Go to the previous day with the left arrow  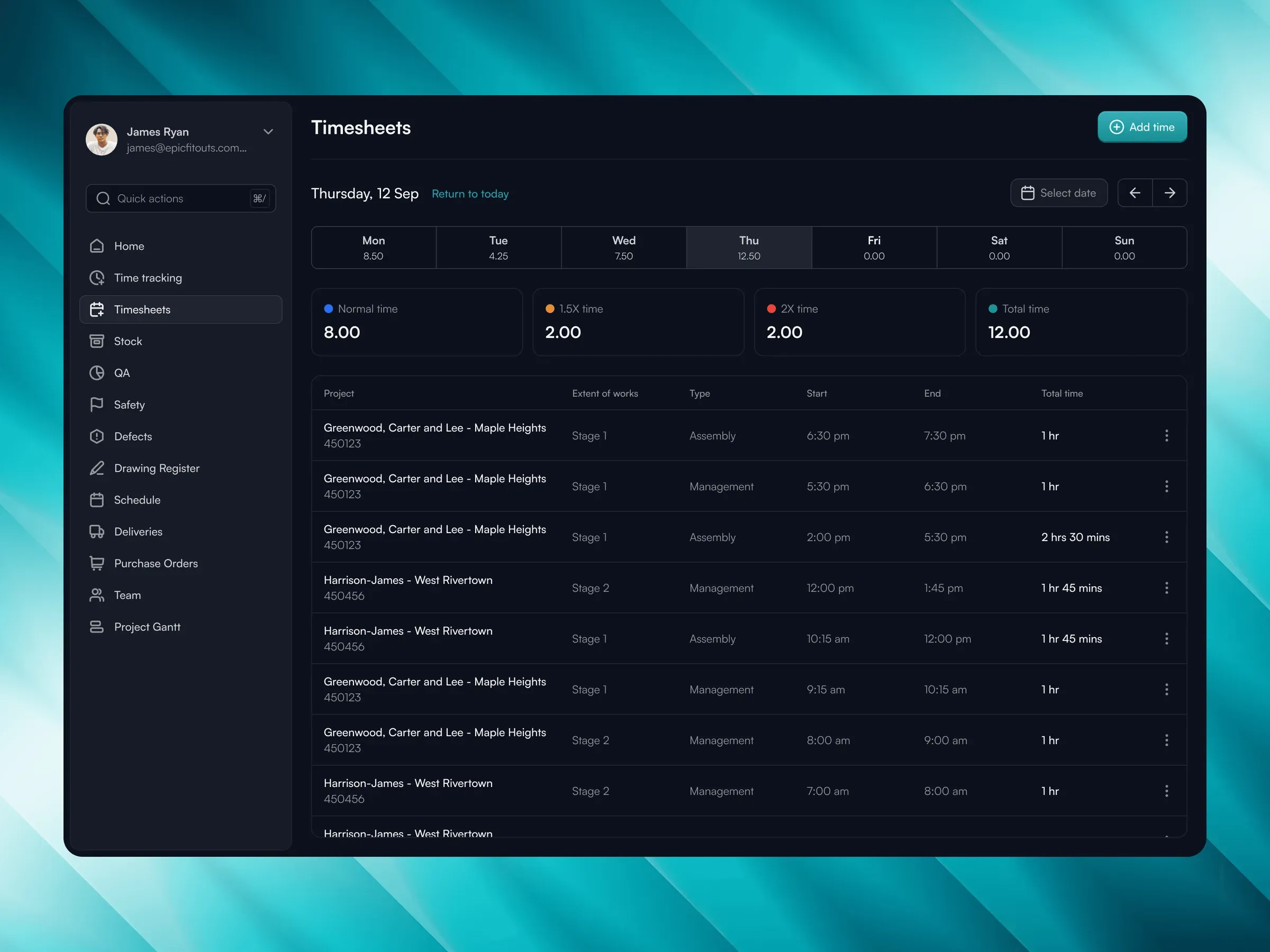(x=1135, y=193)
